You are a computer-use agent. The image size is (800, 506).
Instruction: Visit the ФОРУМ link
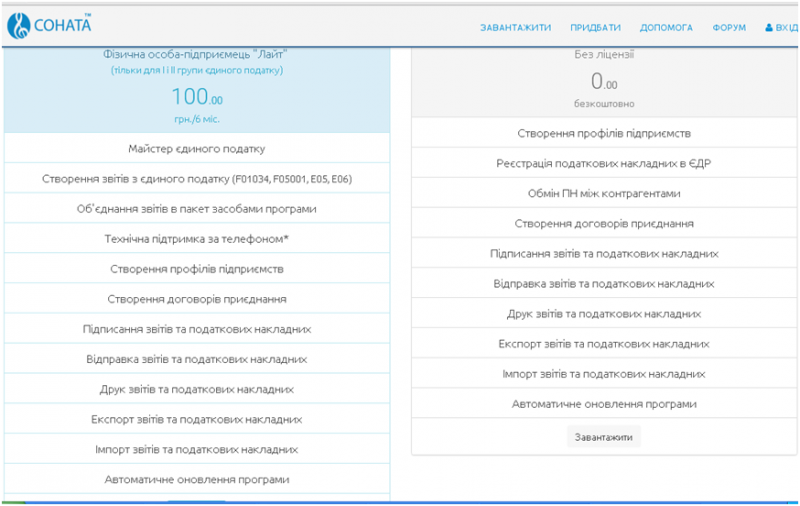tap(729, 28)
